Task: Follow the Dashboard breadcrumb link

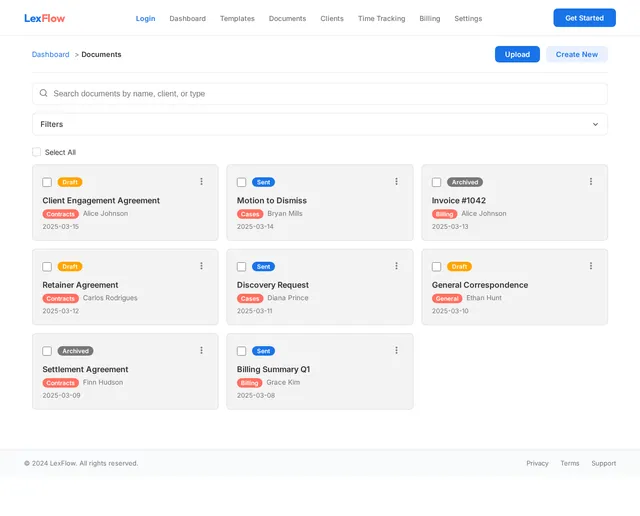Action: click(51, 54)
